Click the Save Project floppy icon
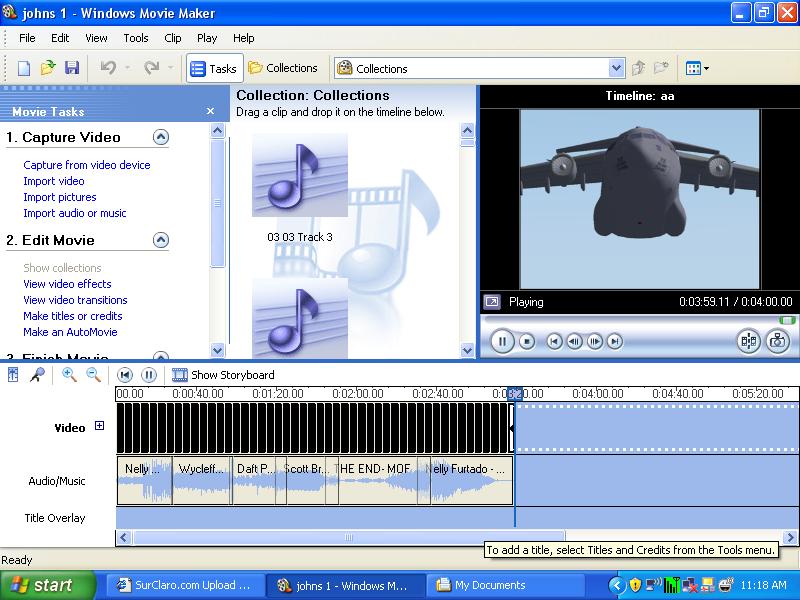Viewport: 800px width, 600px height. point(72,68)
